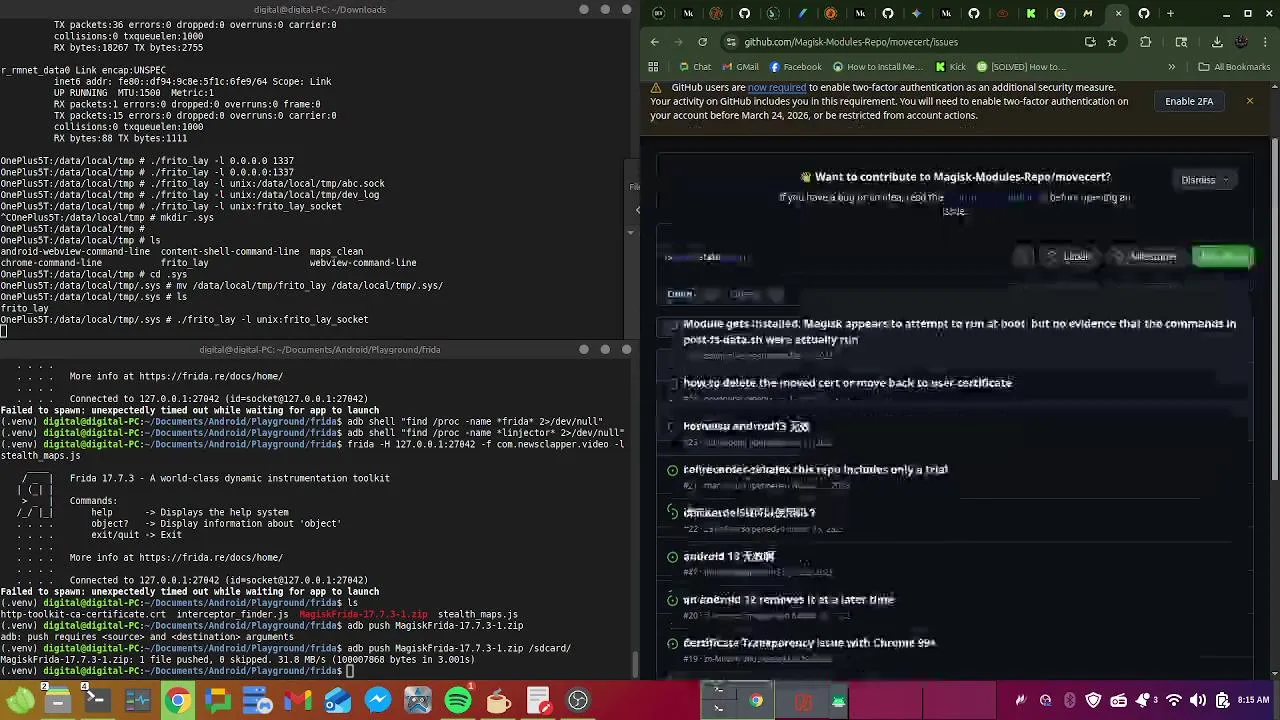1280x720 pixels.
Task: Click the frida terminal scrollbar
Action: (x=636, y=664)
